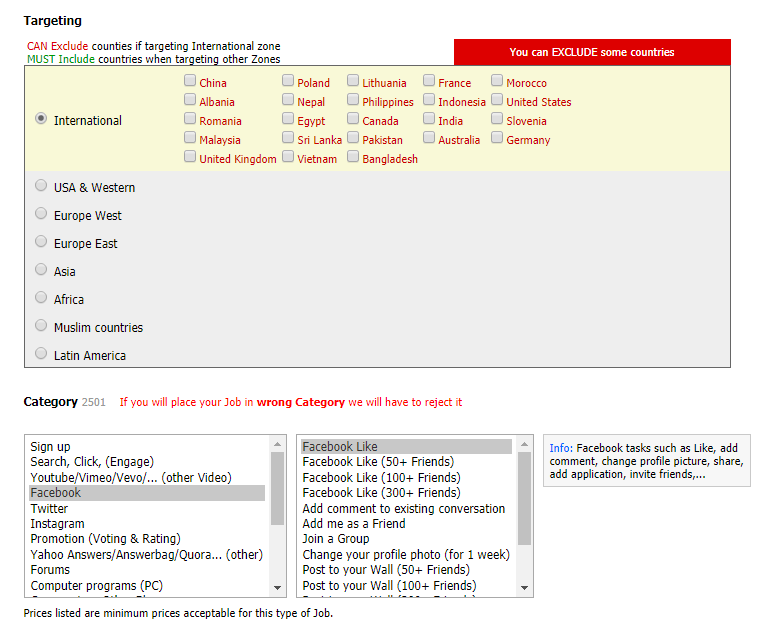
Task: Select the International targeting radio button
Action: [x=41, y=119]
